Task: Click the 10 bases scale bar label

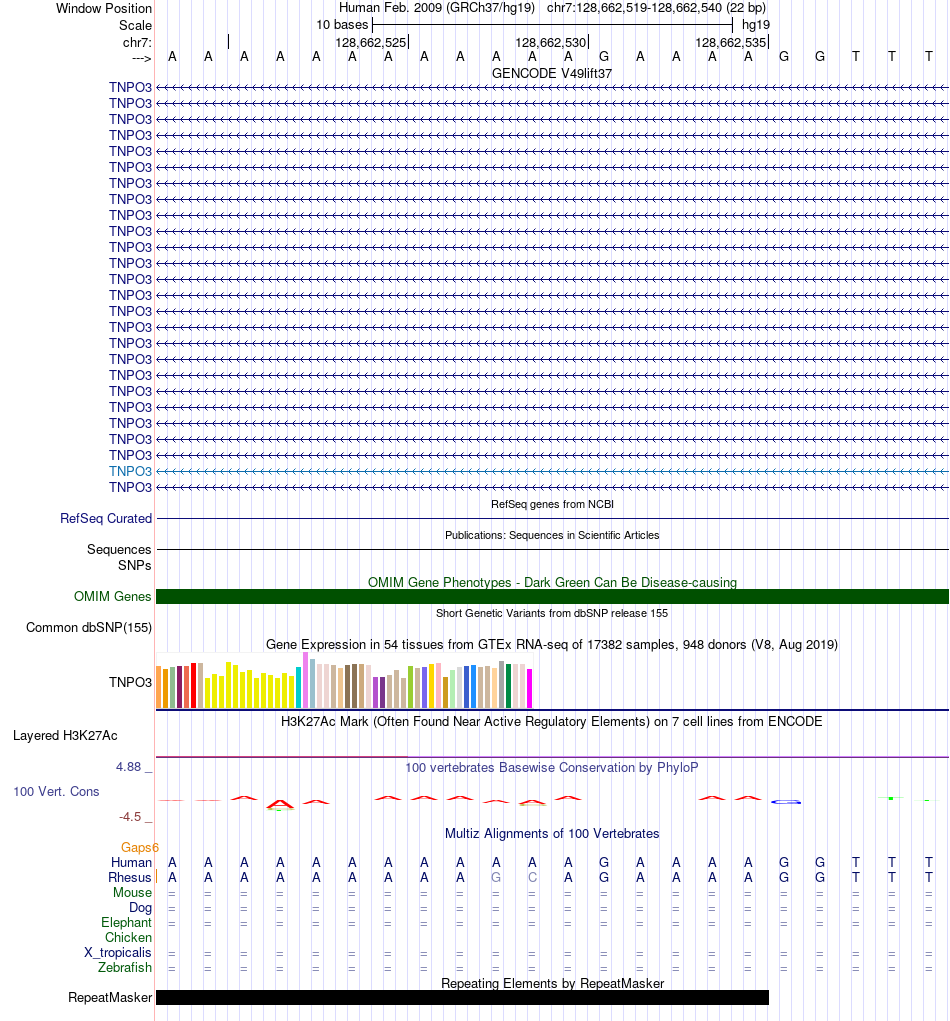Action: [x=342, y=25]
